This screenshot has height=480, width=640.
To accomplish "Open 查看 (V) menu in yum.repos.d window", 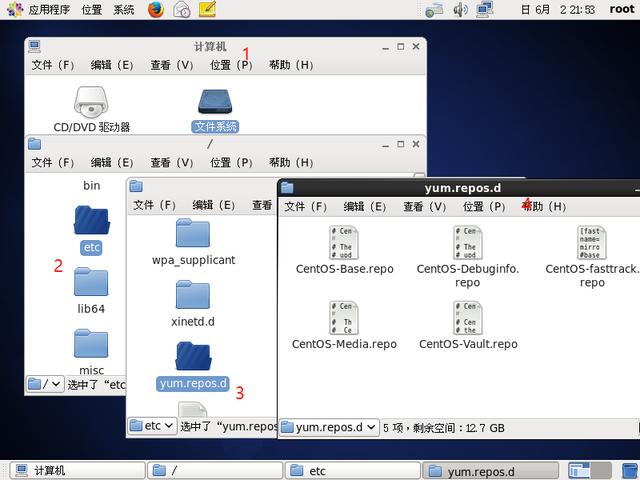I will [424, 207].
